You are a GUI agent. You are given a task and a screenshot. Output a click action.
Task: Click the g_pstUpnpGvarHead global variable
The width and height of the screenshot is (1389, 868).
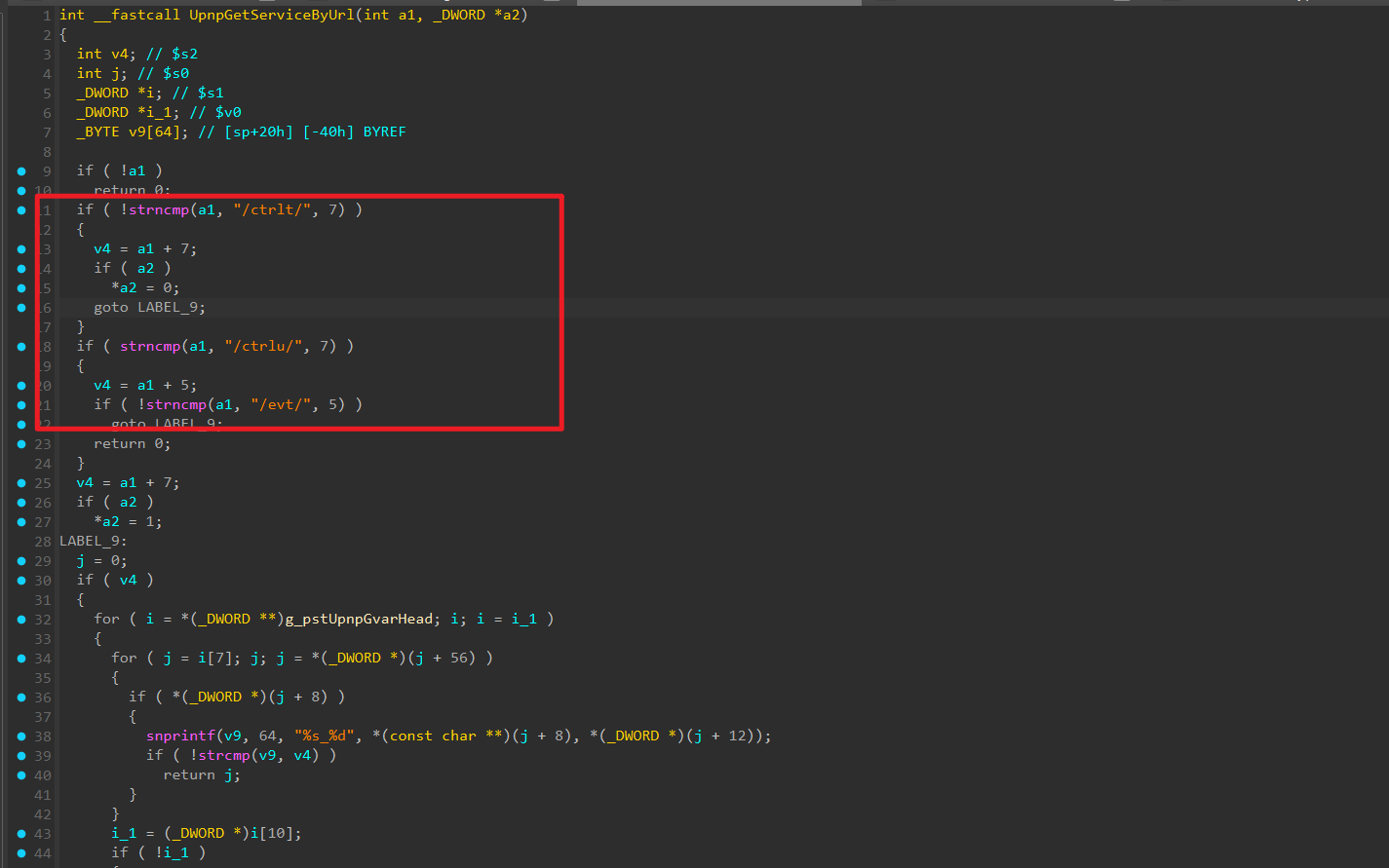pyautogui.click(x=359, y=619)
